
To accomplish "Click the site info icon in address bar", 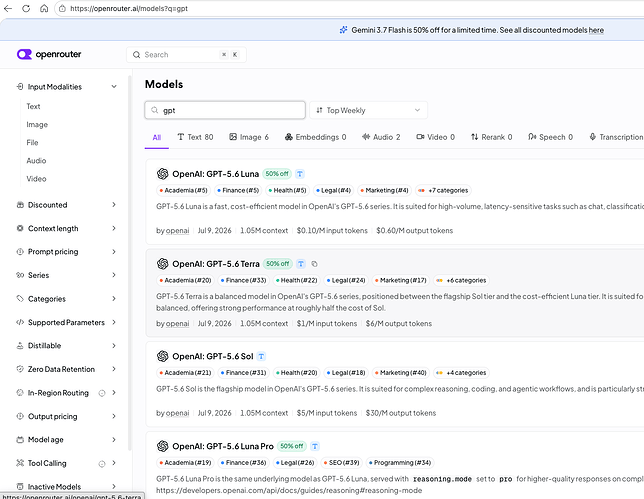I will 62,8.
